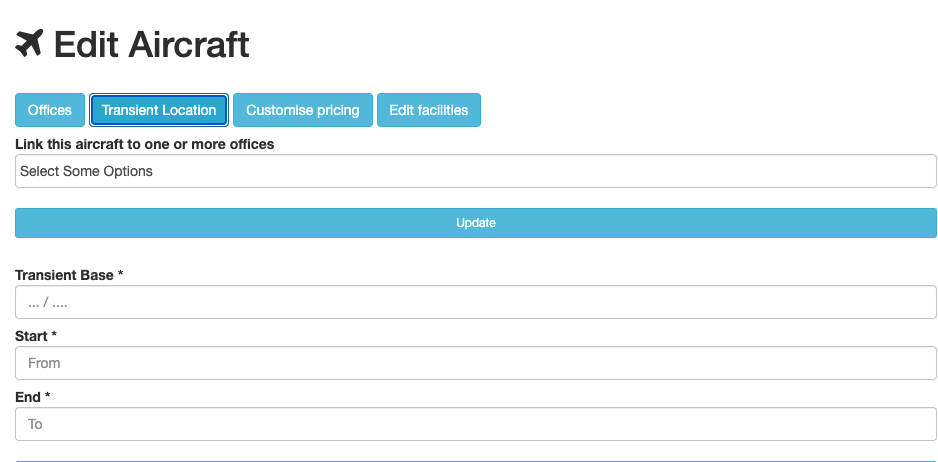Click into the Start 'From' field

point(476,363)
